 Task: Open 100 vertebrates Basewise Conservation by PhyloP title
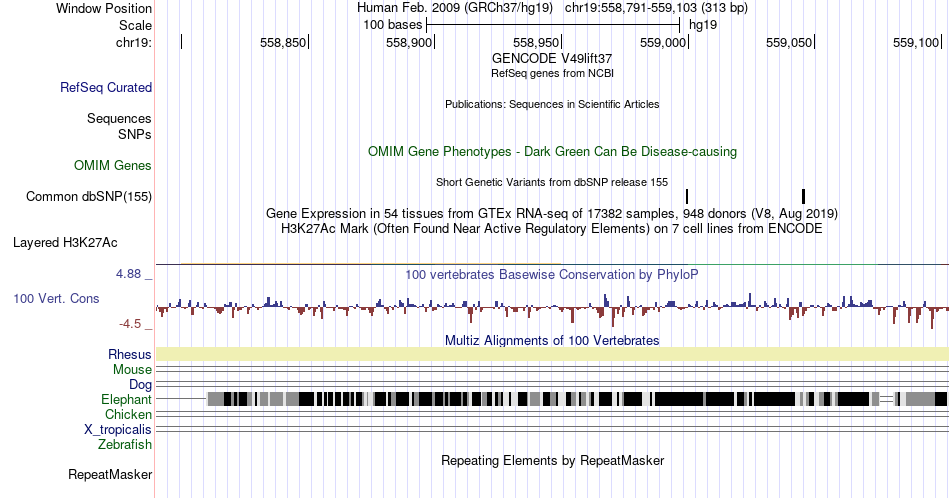click(x=552, y=274)
